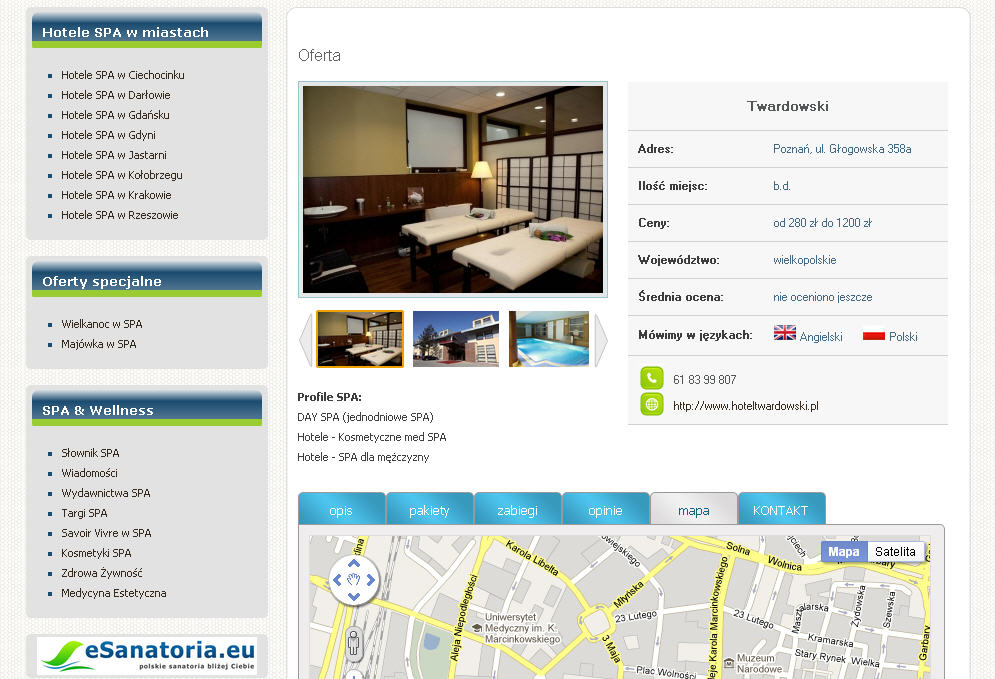Click the hand icon in map pan control
995x679 pixels.
pos(354,579)
